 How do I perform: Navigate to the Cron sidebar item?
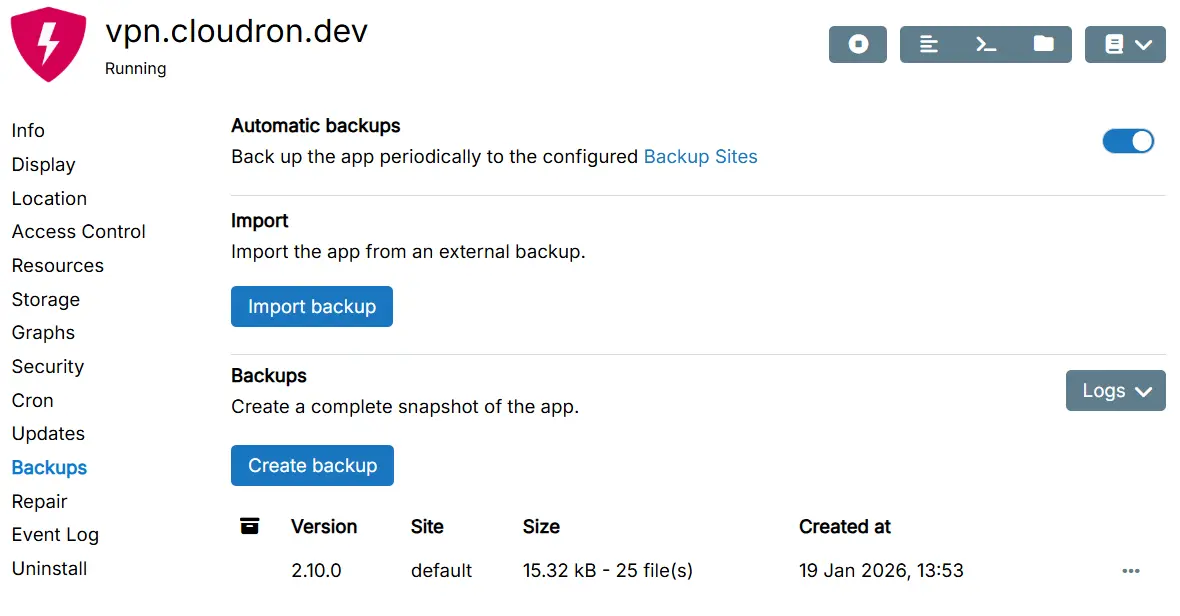32,401
